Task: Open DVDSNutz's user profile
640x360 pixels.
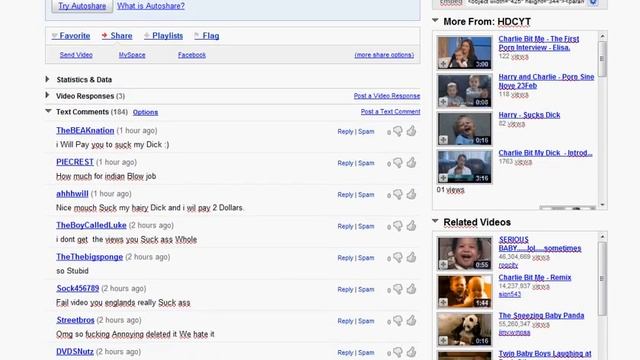Action: pos(75,352)
